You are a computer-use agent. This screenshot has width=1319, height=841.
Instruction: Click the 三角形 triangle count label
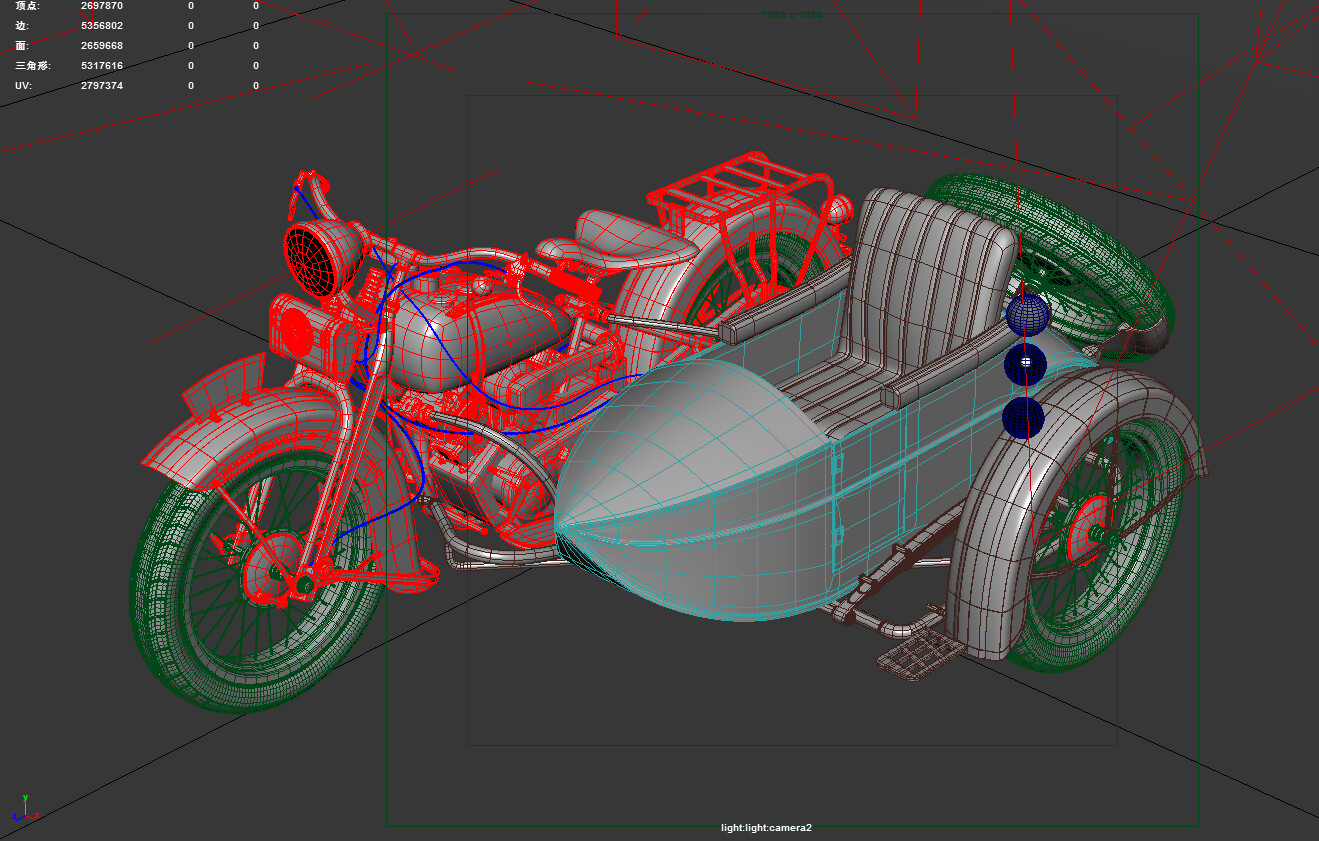[x=32, y=66]
